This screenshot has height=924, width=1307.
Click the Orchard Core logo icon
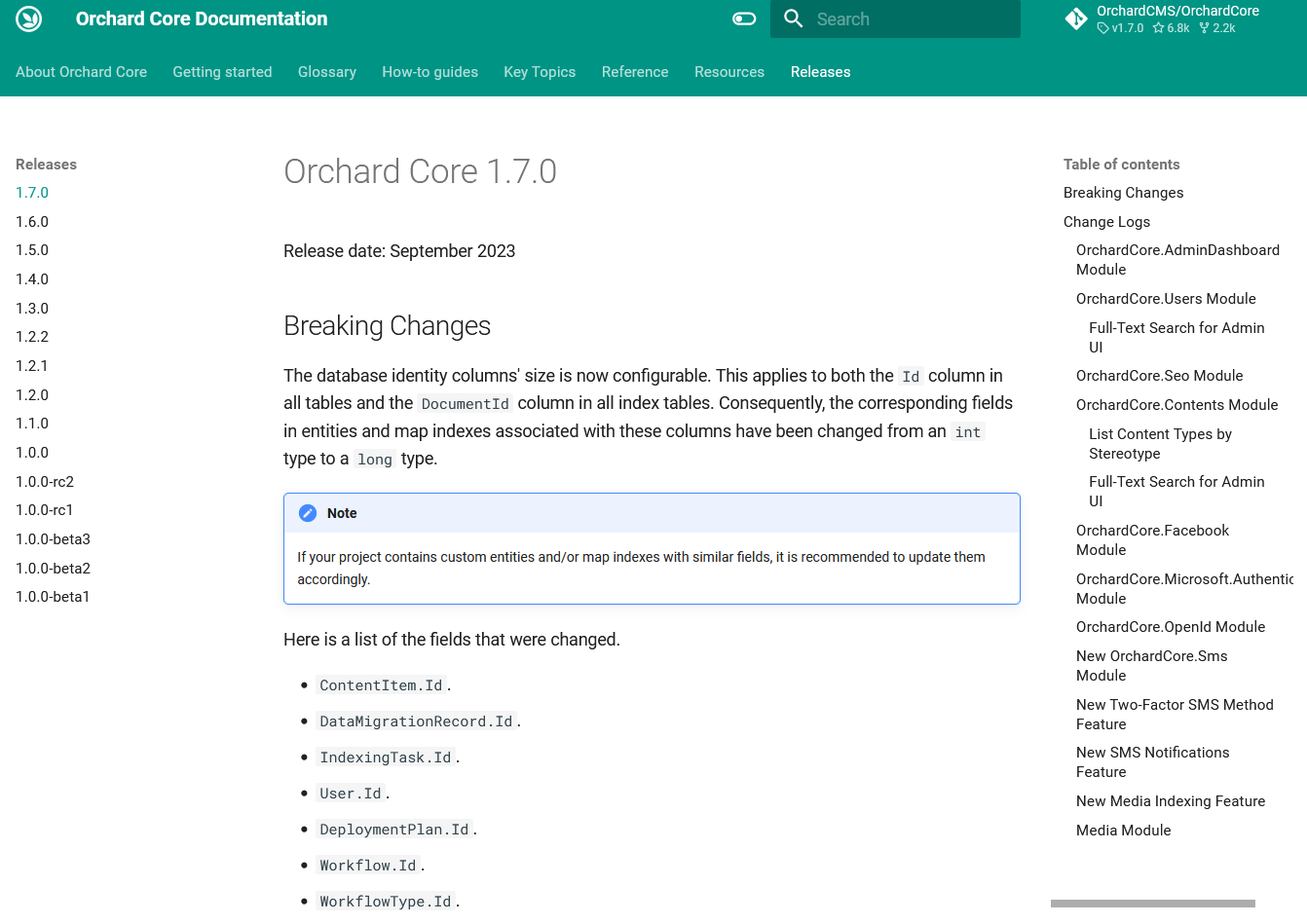pos(29,18)
